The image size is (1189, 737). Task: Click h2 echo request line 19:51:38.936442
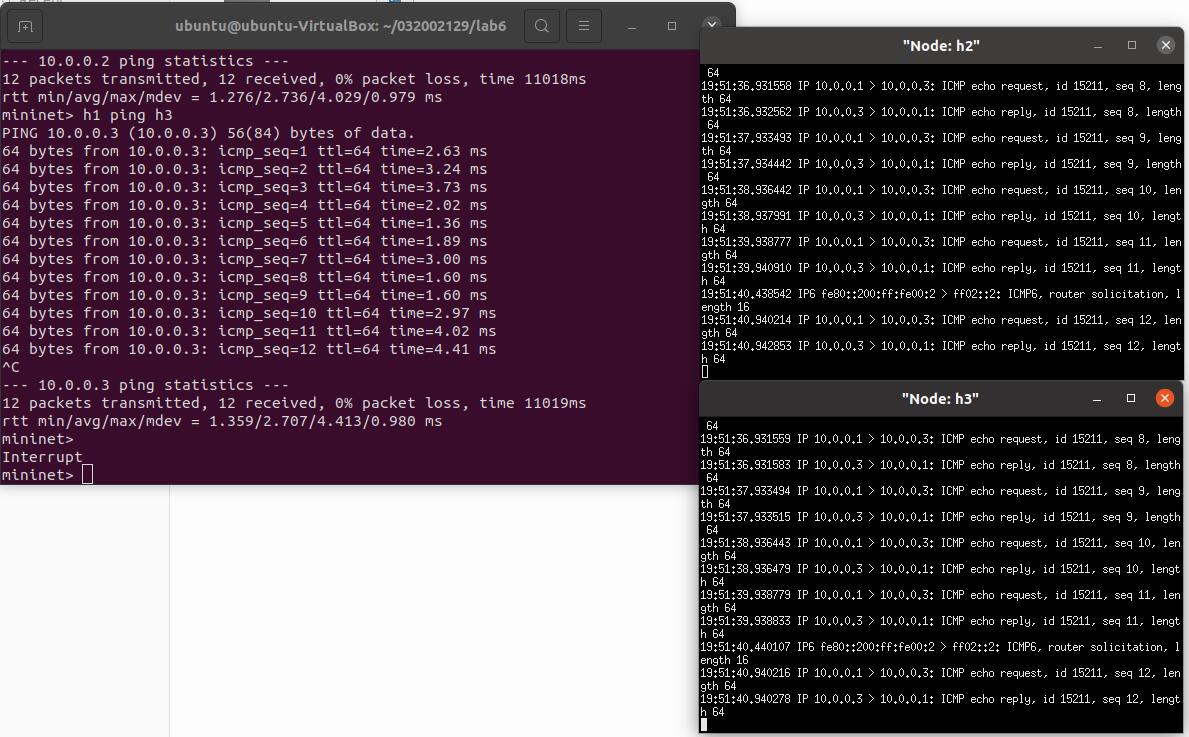(x=941, y=196)
